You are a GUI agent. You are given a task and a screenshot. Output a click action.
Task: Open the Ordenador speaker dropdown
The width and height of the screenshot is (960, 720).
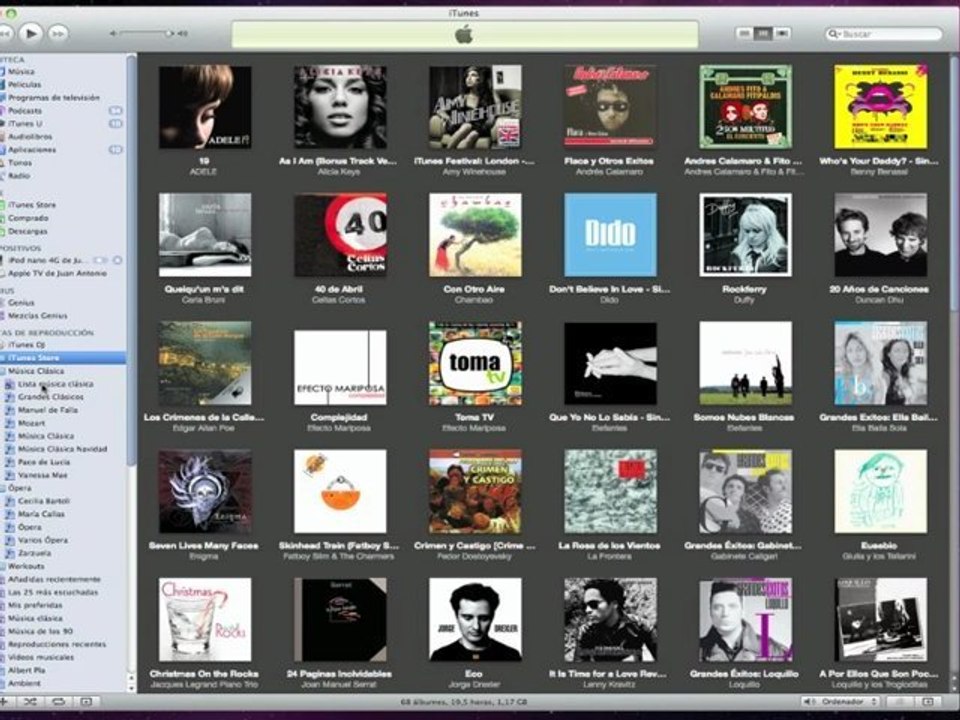point(838,702)
